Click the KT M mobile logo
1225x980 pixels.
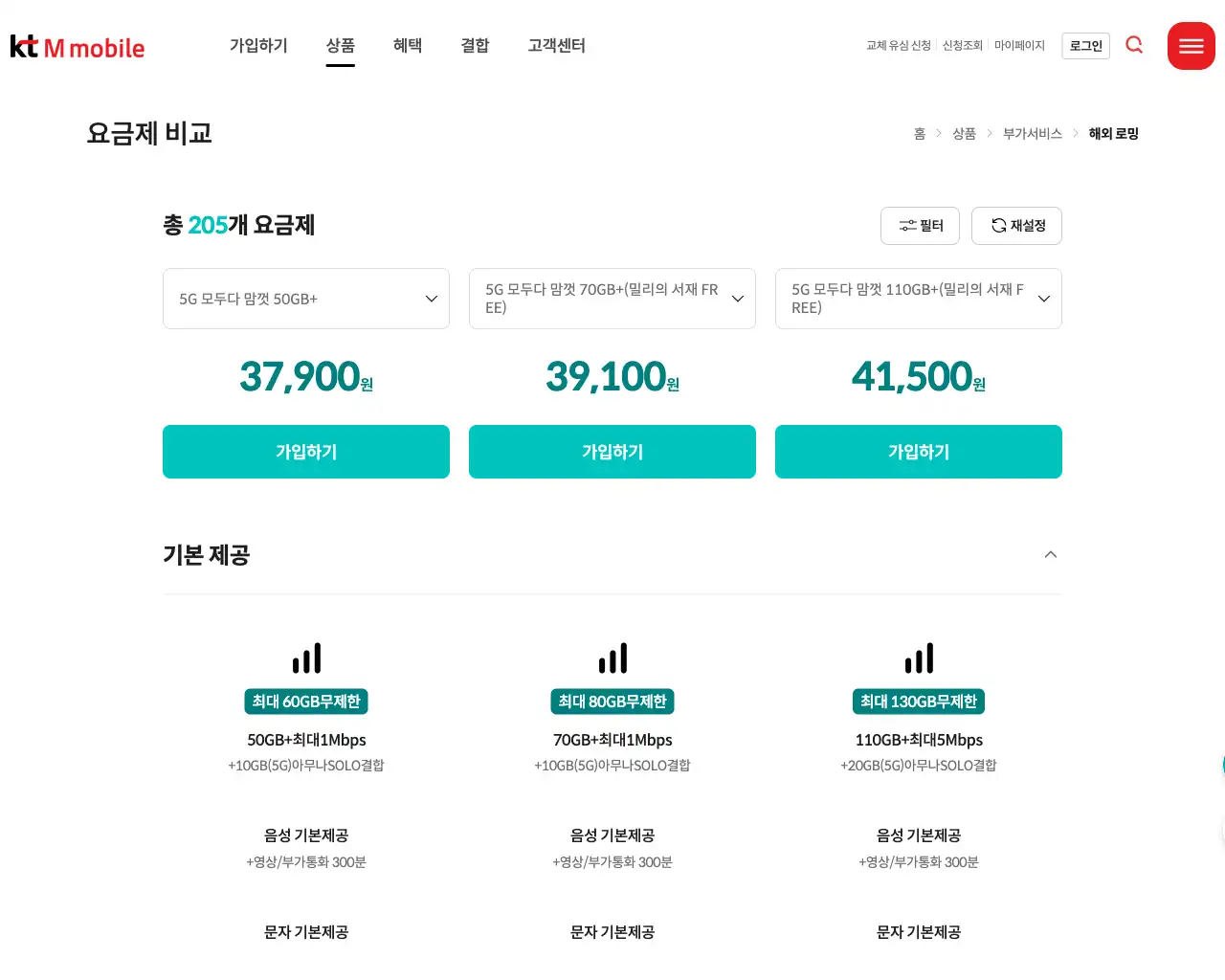click(78, 47)
